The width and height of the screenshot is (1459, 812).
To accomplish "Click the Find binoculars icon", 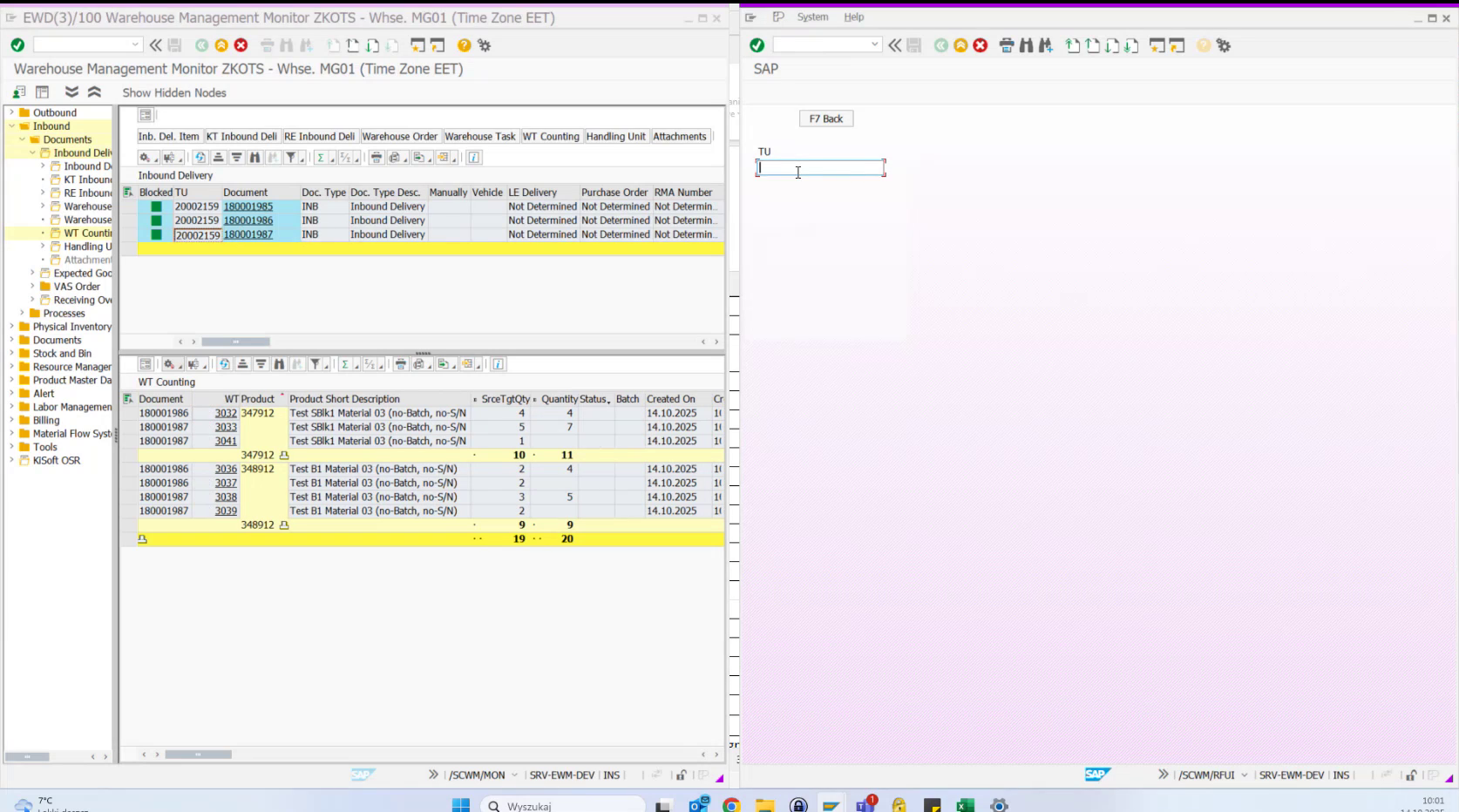I will 254,158.
